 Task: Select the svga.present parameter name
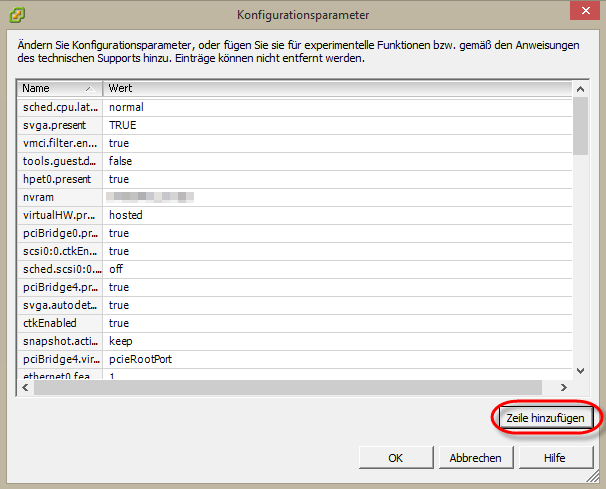point(60,125)
